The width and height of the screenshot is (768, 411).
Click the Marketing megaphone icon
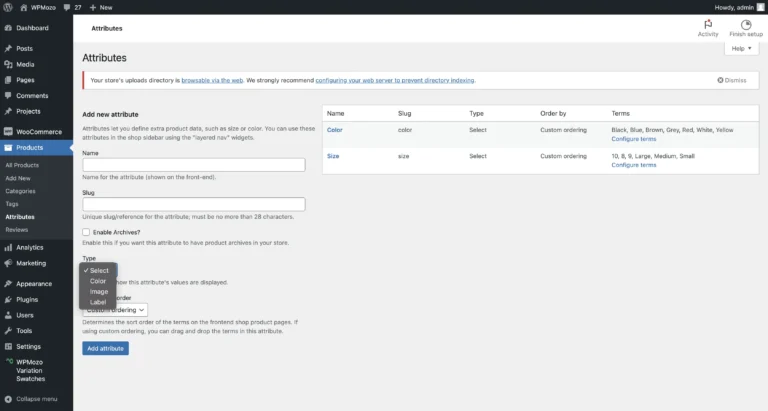pyautogui.click(x=8, y=263)
